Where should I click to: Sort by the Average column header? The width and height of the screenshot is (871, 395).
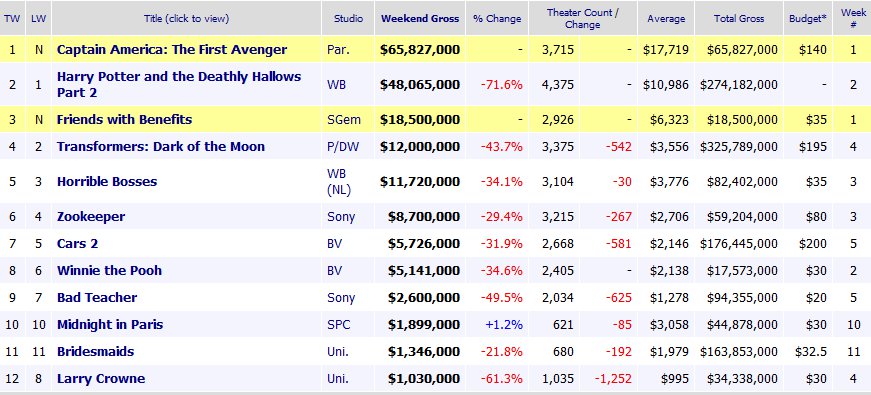pos(665,18)
